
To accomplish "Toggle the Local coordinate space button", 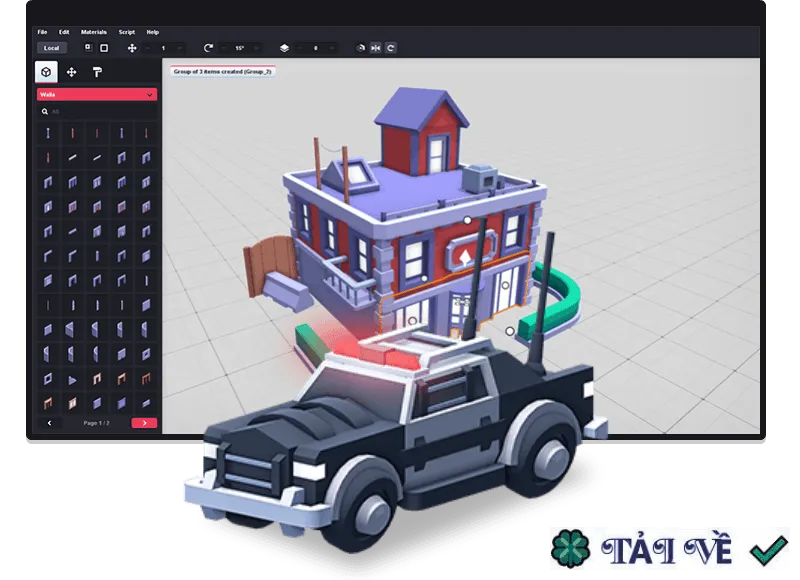I will (x=52, y=48).
